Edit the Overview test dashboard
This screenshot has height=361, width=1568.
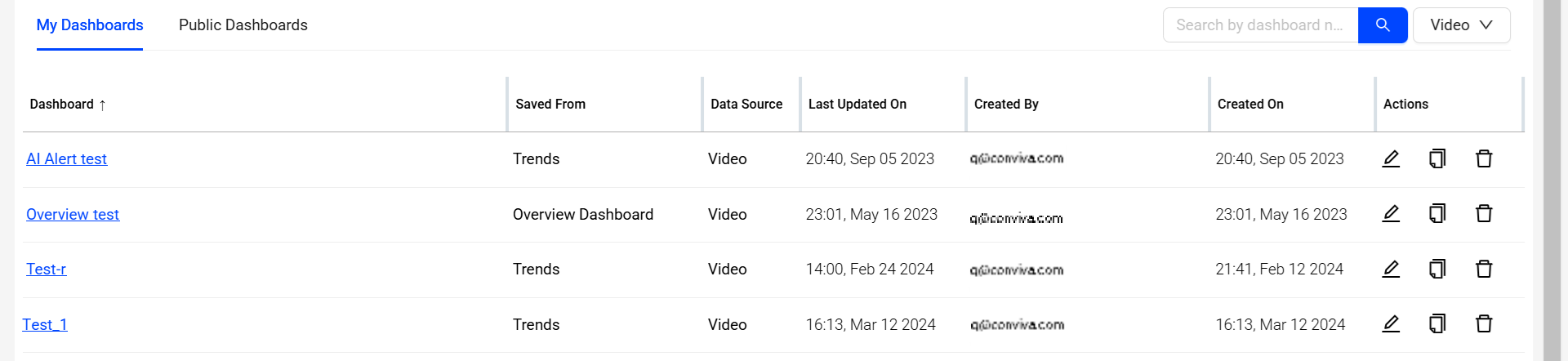point(1391,214)
